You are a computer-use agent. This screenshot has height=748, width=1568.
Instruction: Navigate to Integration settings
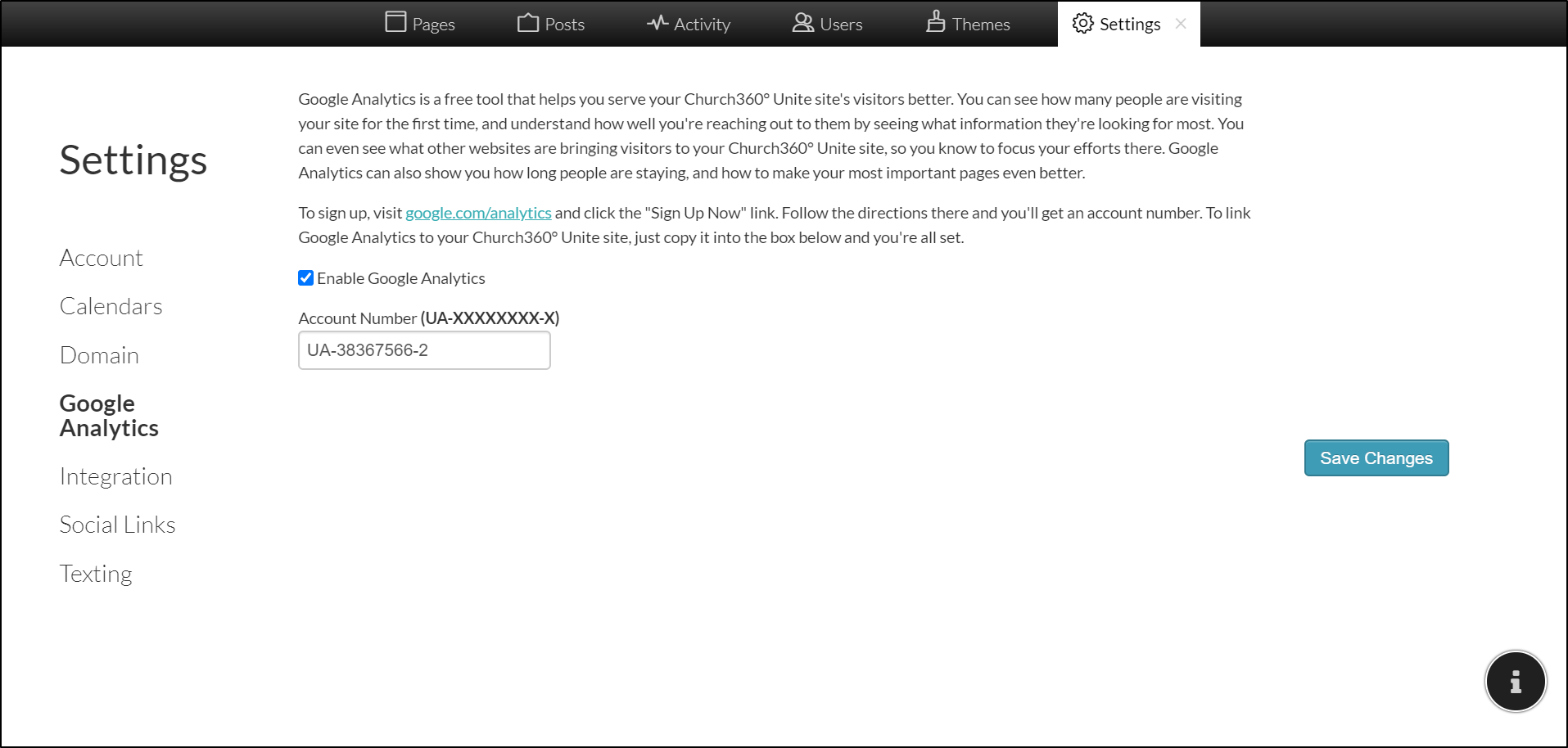[116, 476]
